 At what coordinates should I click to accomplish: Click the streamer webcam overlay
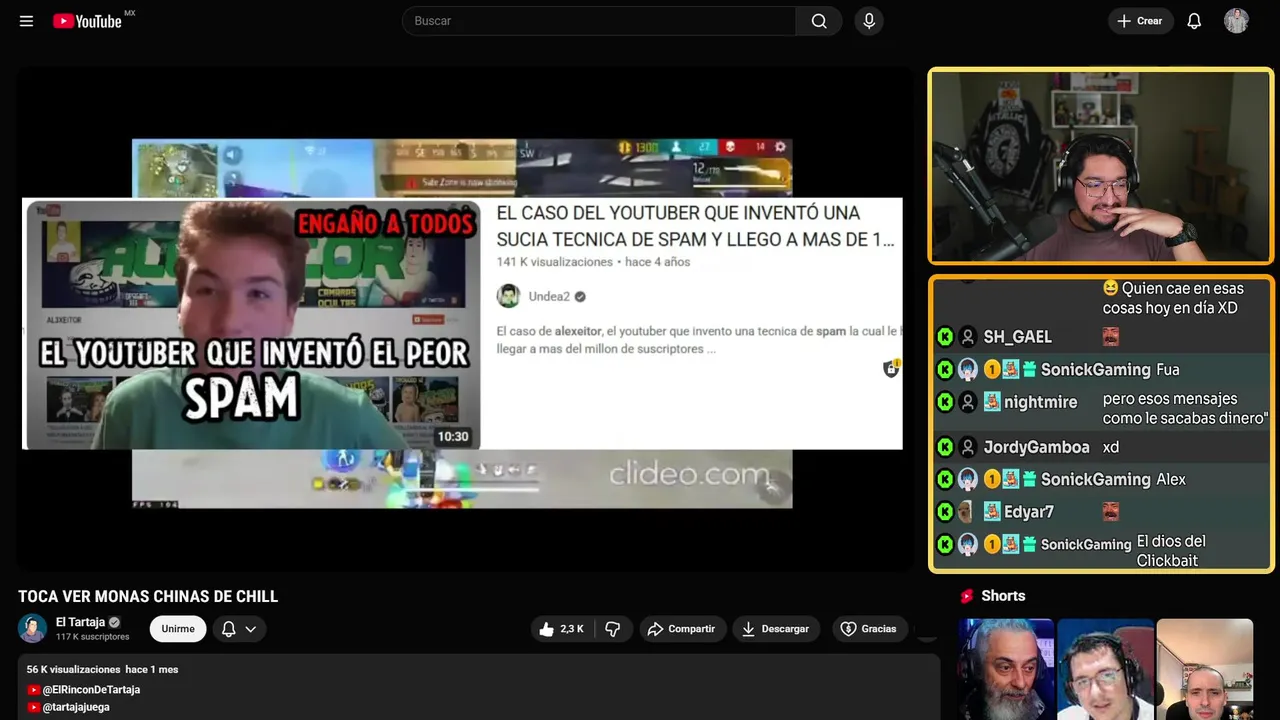1101,166
